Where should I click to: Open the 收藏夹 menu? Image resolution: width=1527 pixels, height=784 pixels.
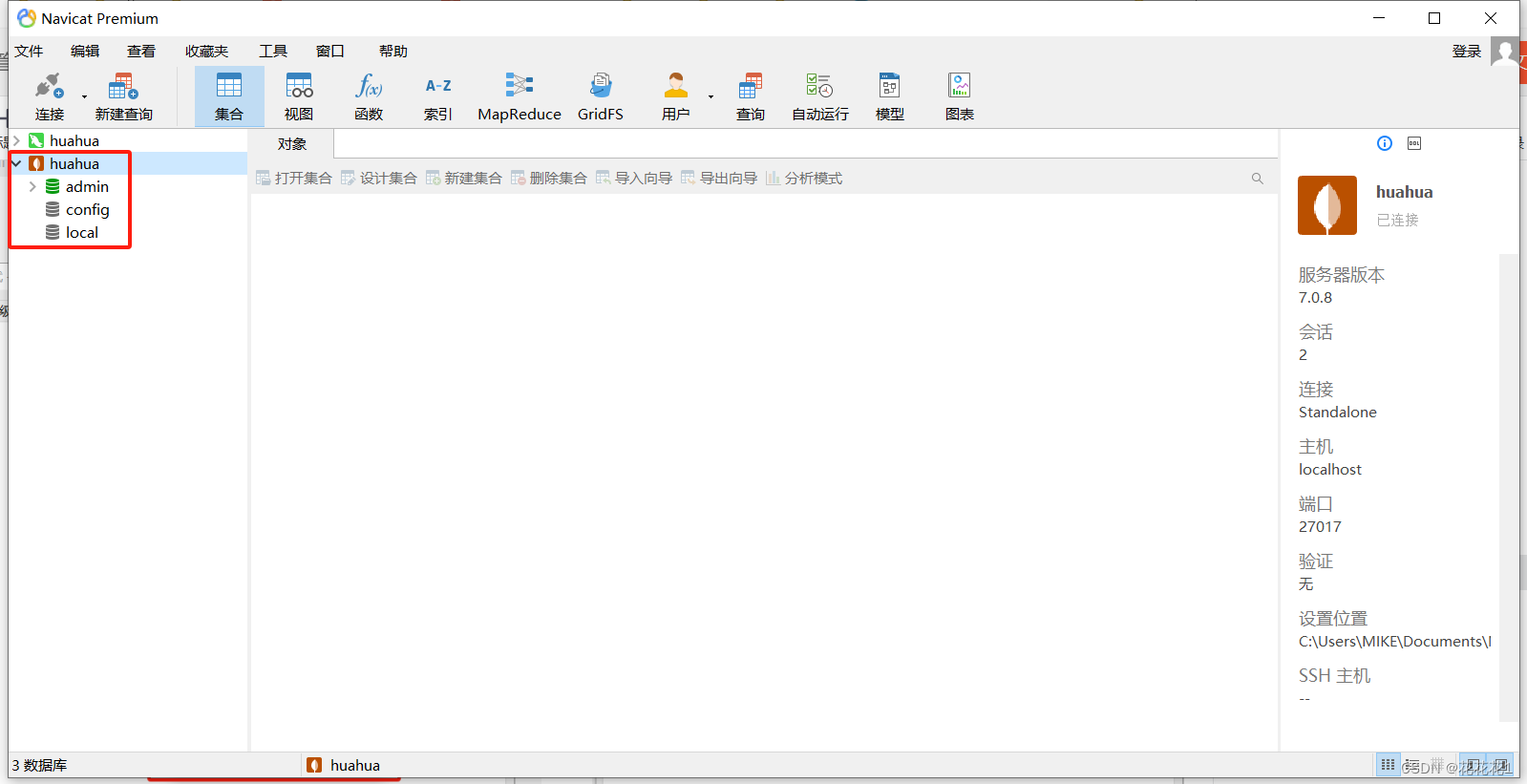(x=207, y=52)
